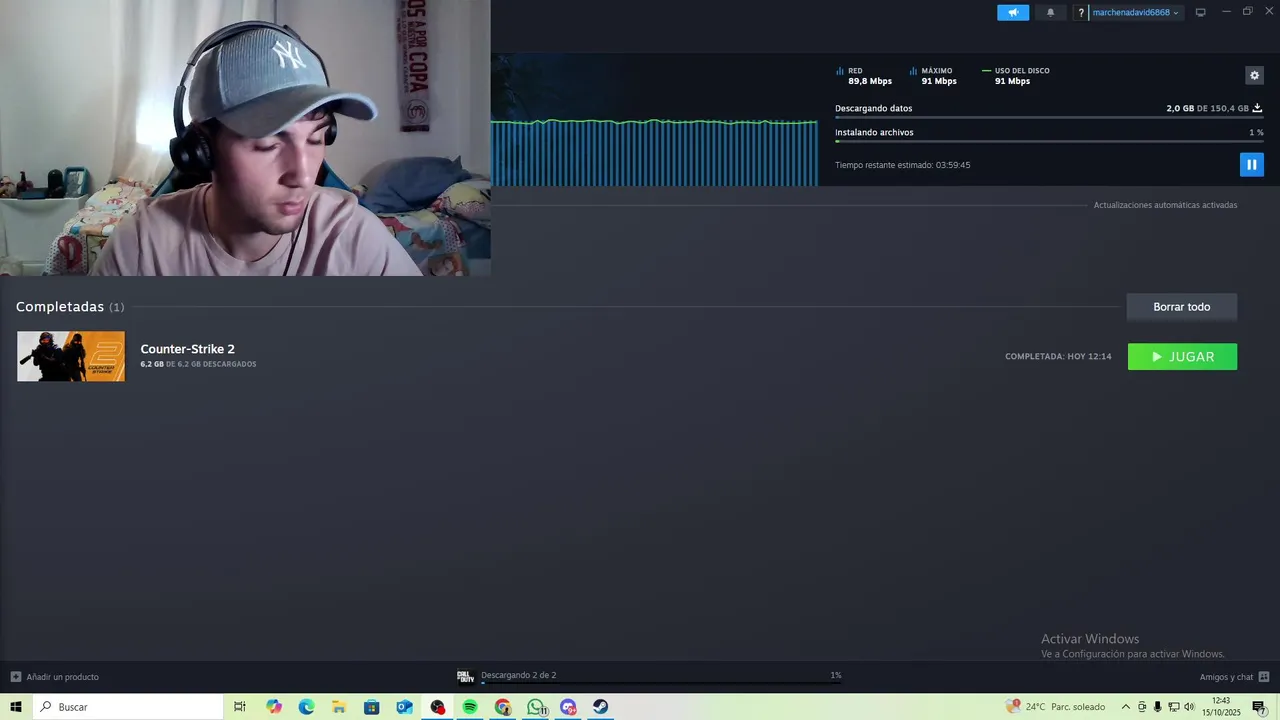Open File Explorer from the taskbar
Image resolution: width=1280 pixels, height=720 pixels.
pyautogui.click(x=339, y=707)
